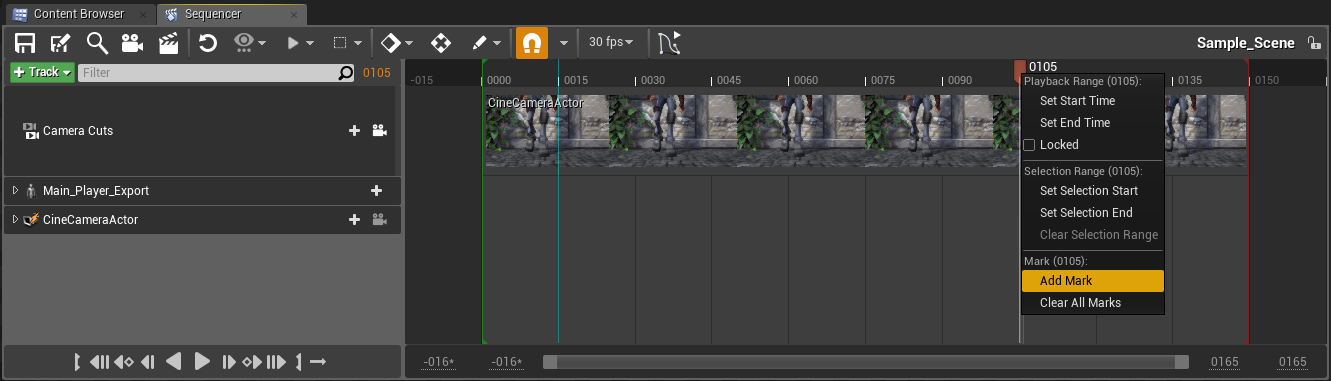Open render movie clapperboard icon
1331x381 pixels.
coord(169,43)
